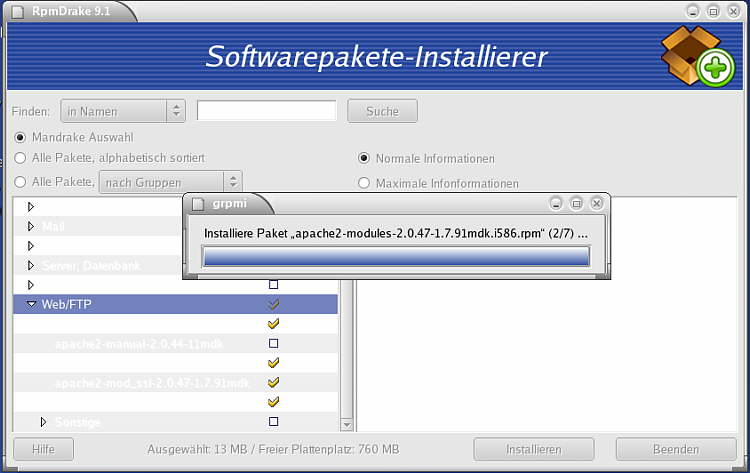
Task: Check the apache2-manual-2.0.44-11mdk package box
Action: [x=274, y=343]
